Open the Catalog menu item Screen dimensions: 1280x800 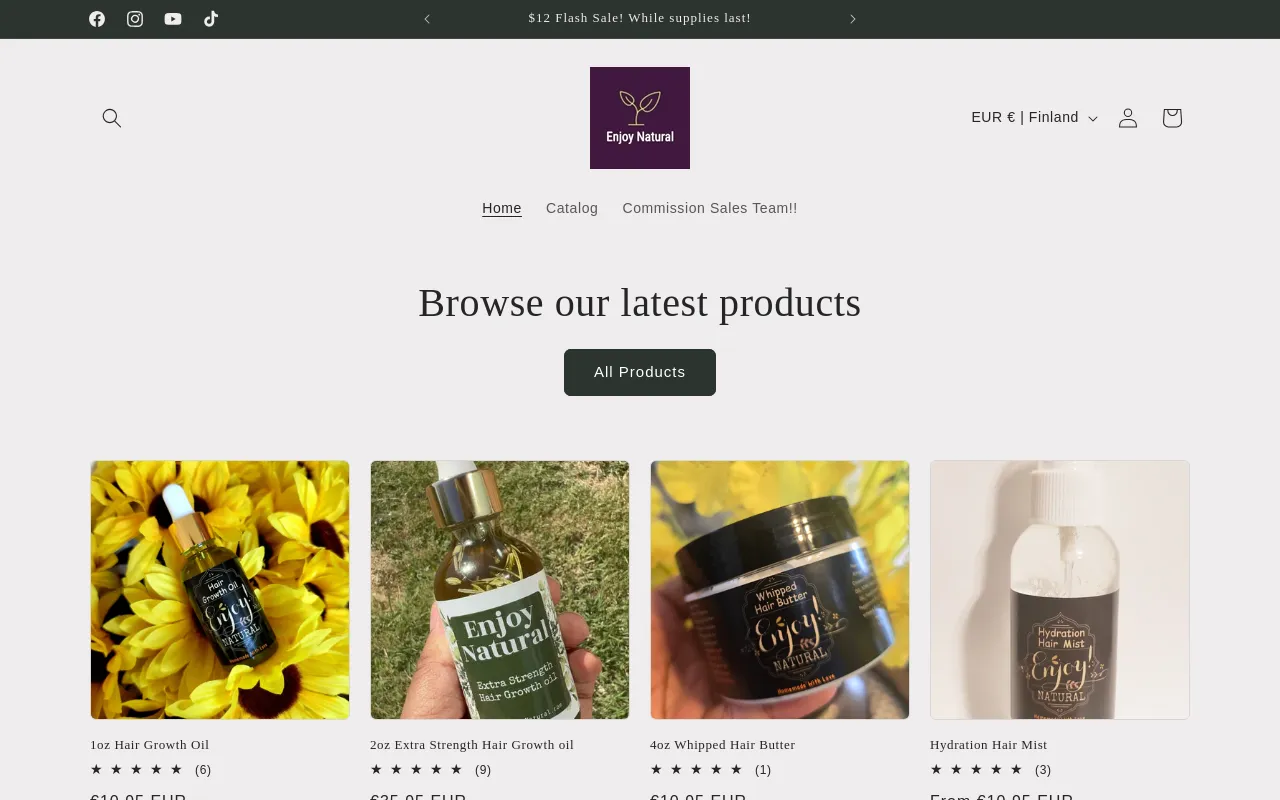pos(572,208)
